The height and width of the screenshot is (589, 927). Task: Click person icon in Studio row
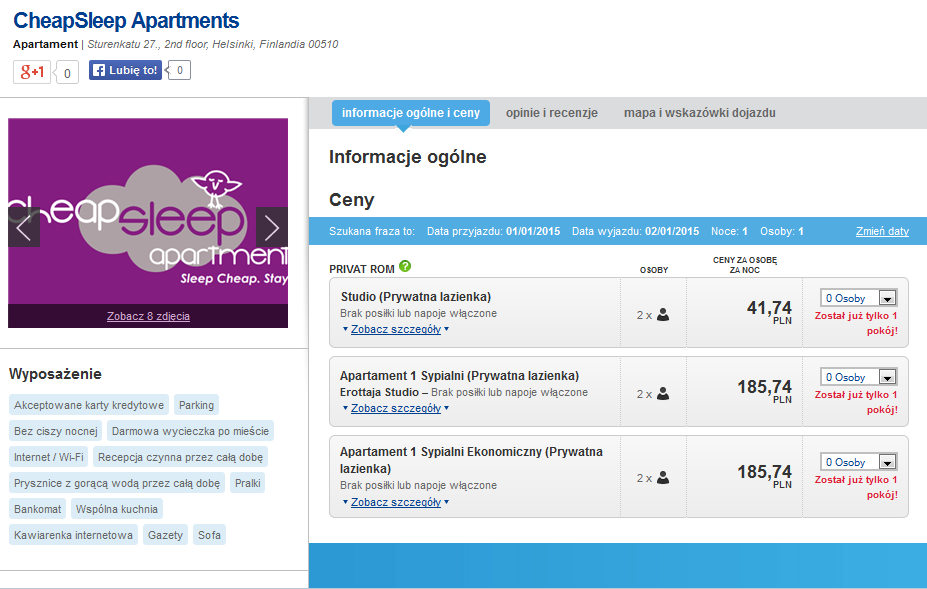663,315
